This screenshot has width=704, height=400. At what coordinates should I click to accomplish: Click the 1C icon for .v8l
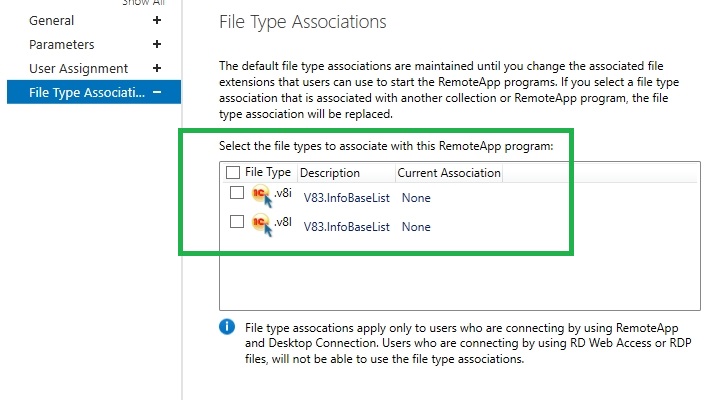point(261,224)
